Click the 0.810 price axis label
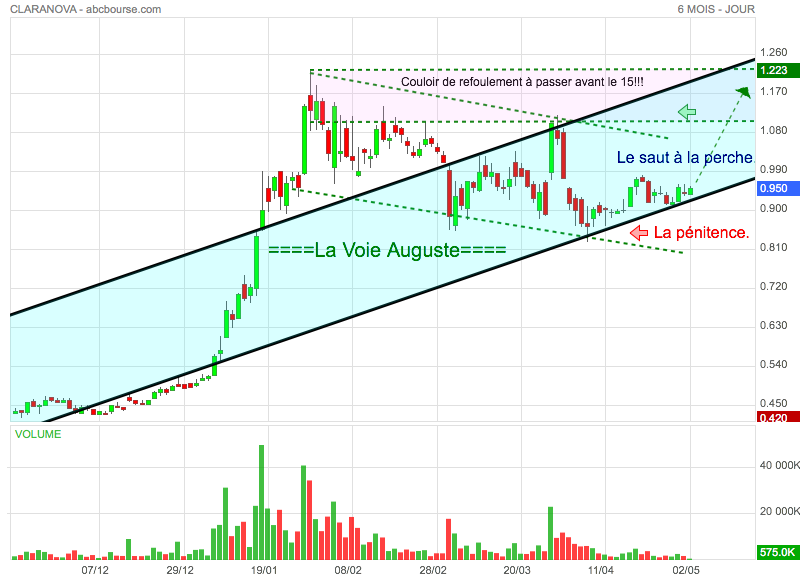 [773, 247]
